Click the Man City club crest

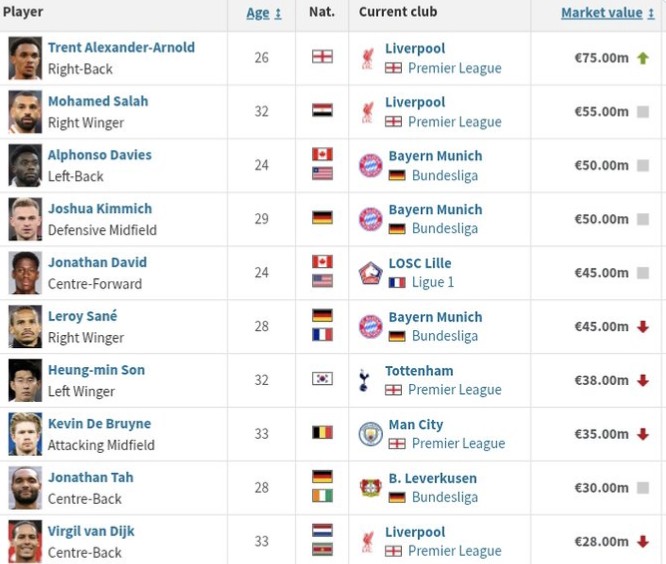click(x=371, y=434)
